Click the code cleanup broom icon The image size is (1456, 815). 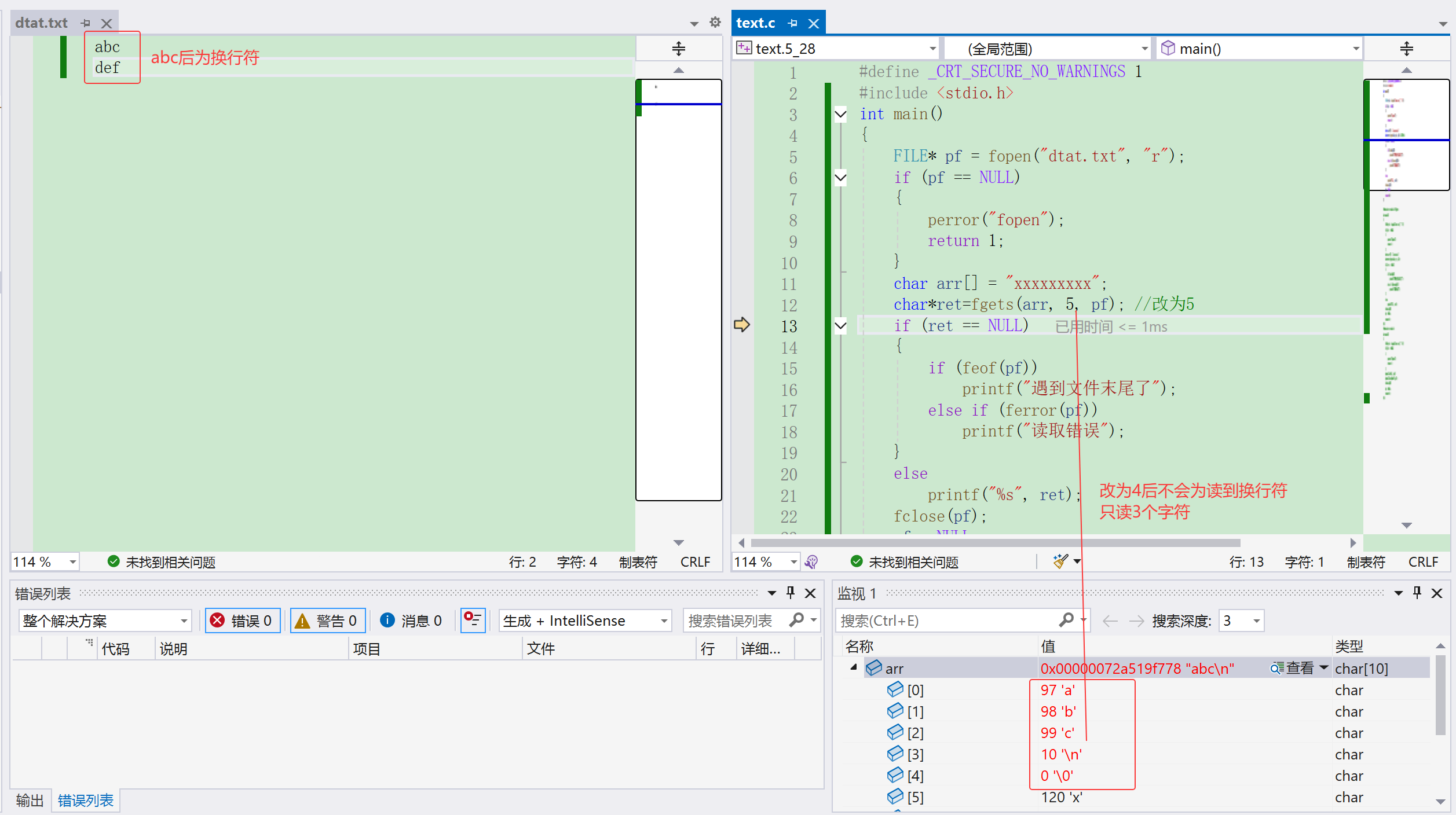[x=1060, y=561]
